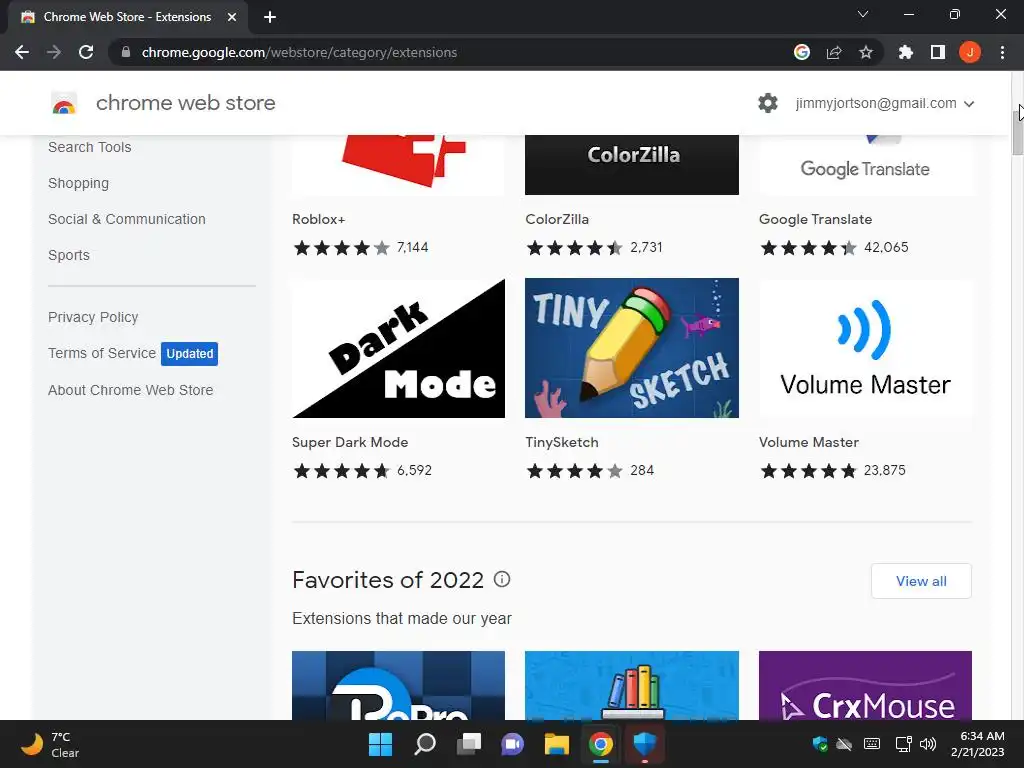Click Google Translate rating count 42,065
The height and width of the screenshot is (768, 1024).
pos(886,248)
